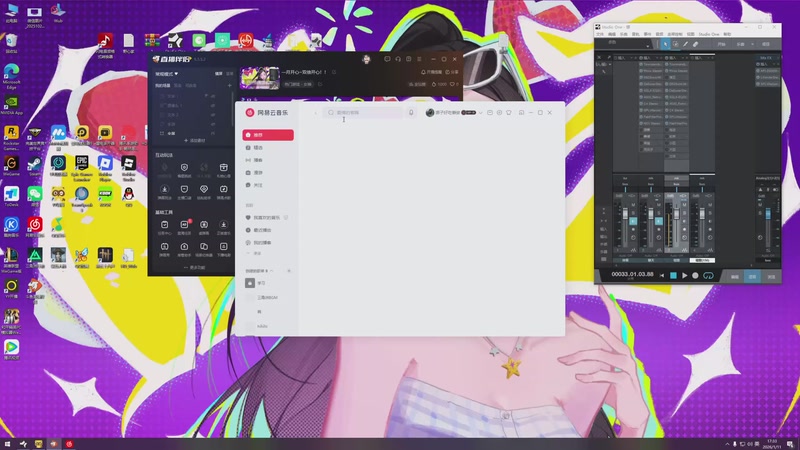Click the Record button in Studio One transport
The image size is (800, 450).
click(695, 276)
